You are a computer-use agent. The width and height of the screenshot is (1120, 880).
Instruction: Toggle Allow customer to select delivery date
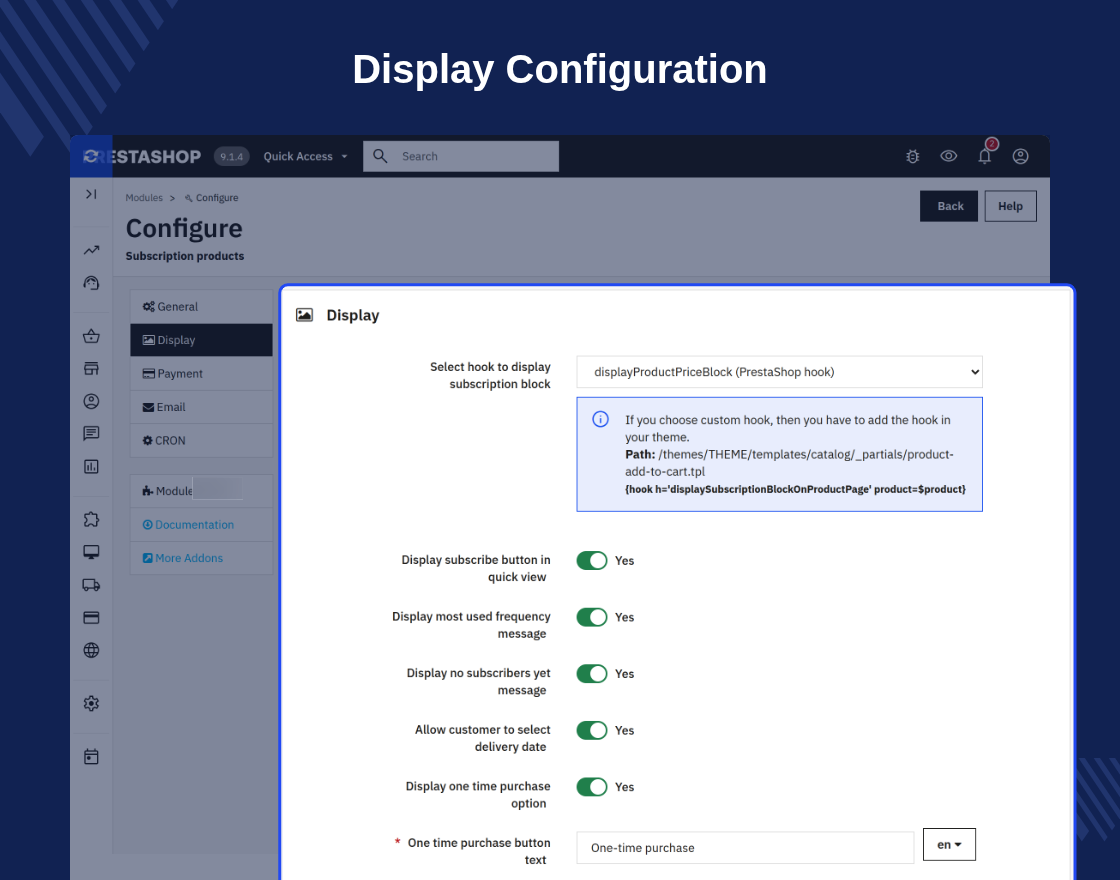pos(592,730)
